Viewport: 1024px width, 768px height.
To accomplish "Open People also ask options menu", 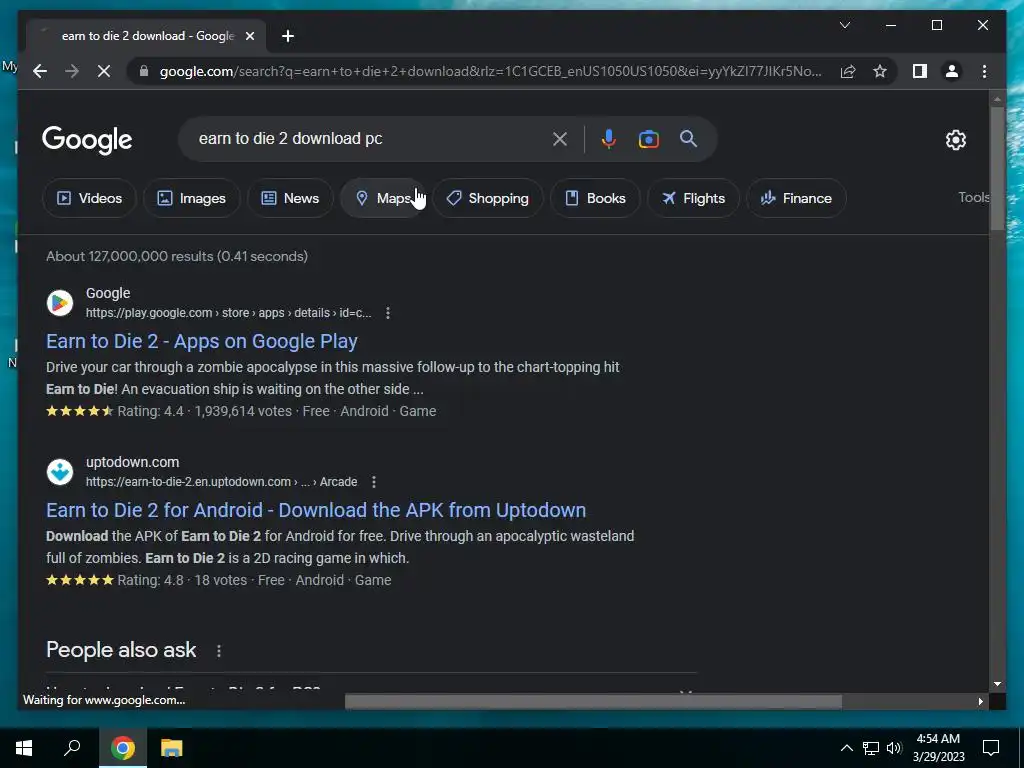I will [219, 650].
